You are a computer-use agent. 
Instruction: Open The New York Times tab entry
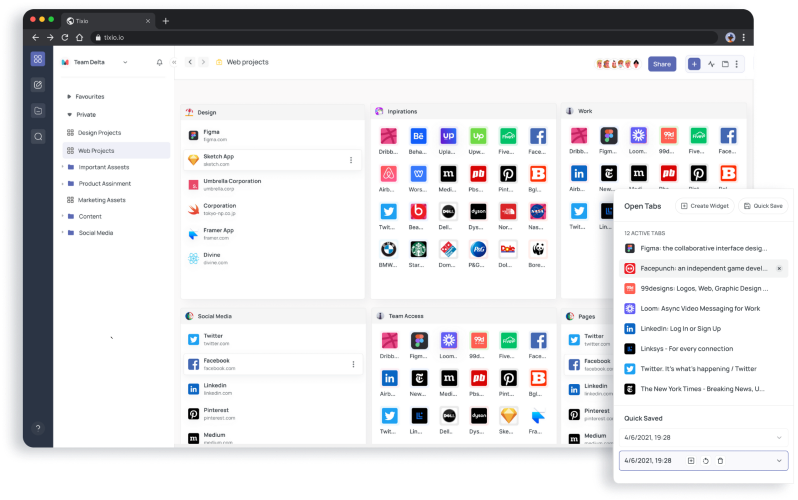pyautogui.click(x=703, y=389)
